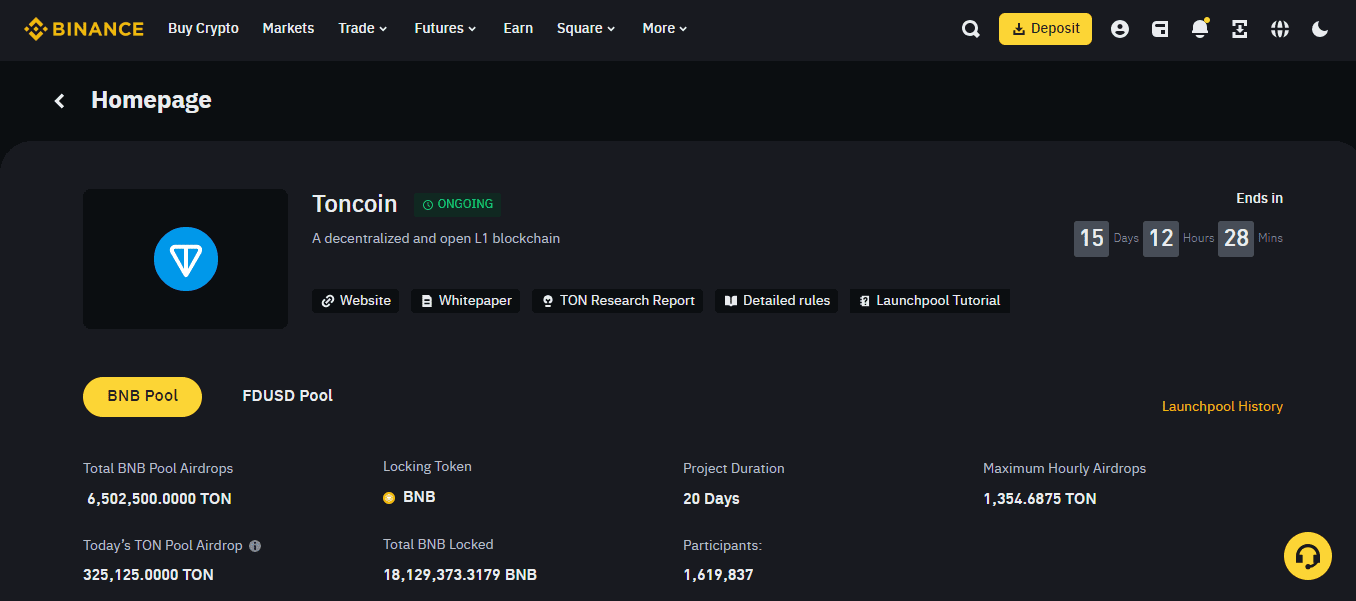Switch to the FDUSD Pool tab
Screen dimensions: 1356x601
click(x=288, y=396)
